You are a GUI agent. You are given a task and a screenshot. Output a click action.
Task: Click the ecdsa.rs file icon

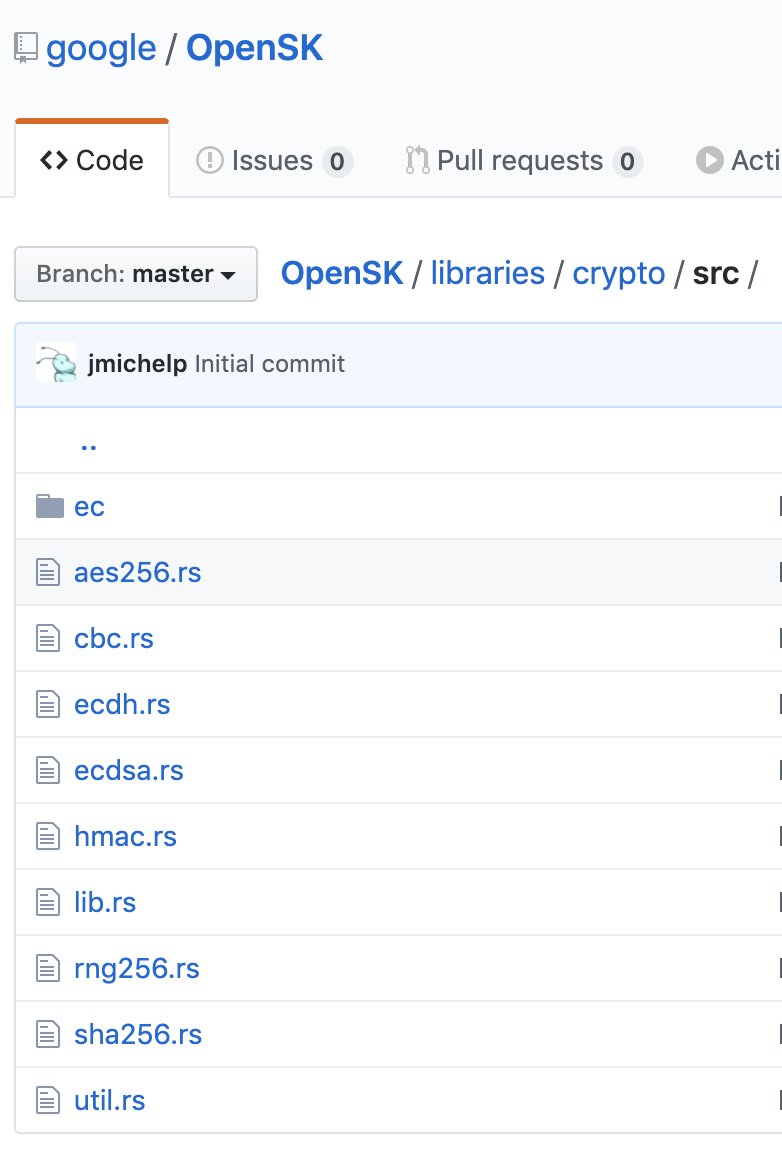(48, 771)
